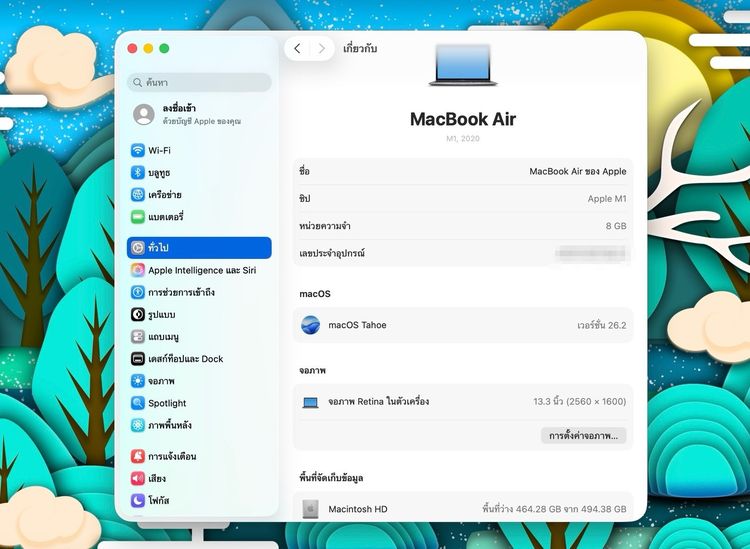This screenshot has height=549, width=750.
Task: Click the user avatar for Apple sign-in
Action: (143, 114)
